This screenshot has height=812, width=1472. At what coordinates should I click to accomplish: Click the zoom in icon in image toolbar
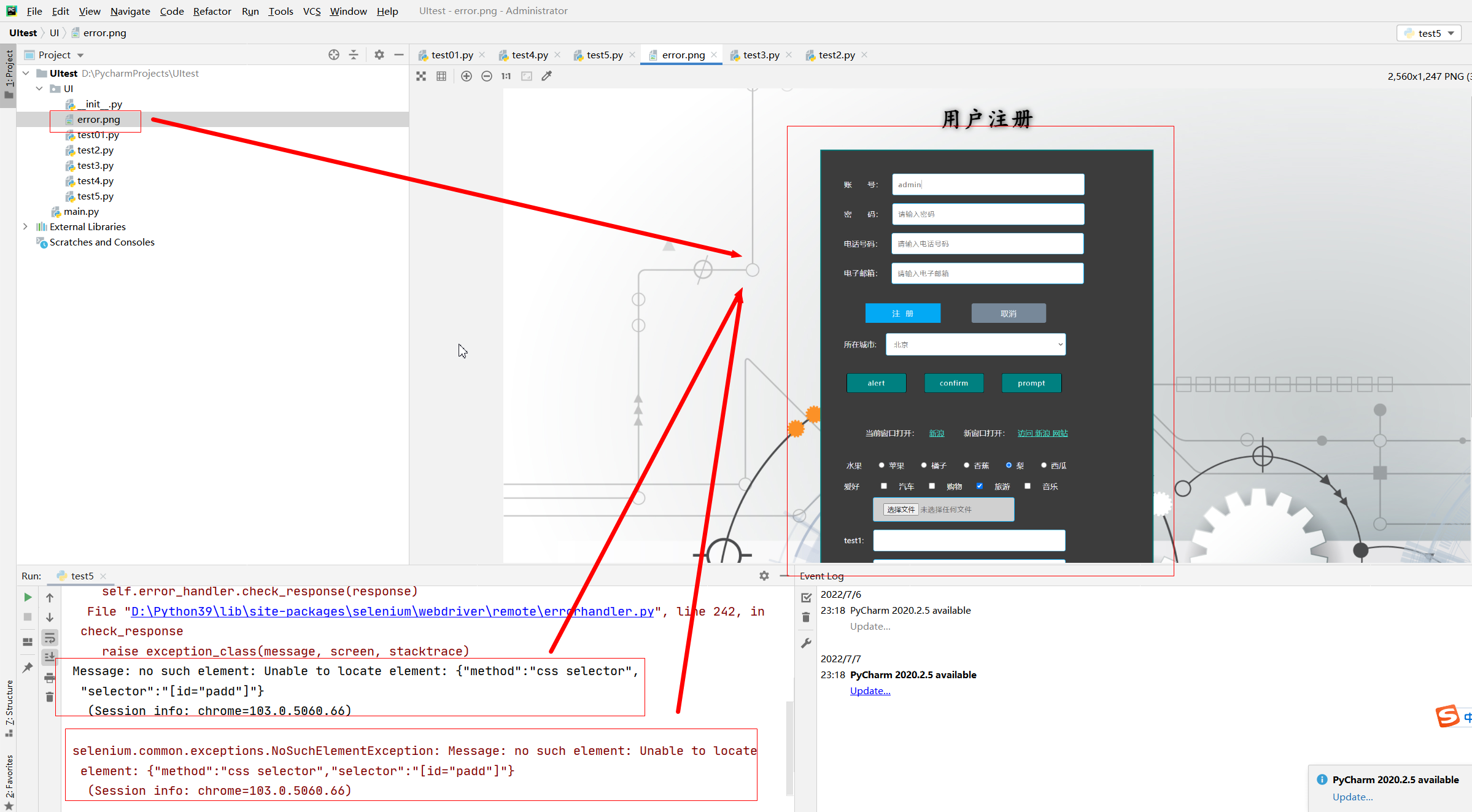pyautogui.click(x=467, y=76)
